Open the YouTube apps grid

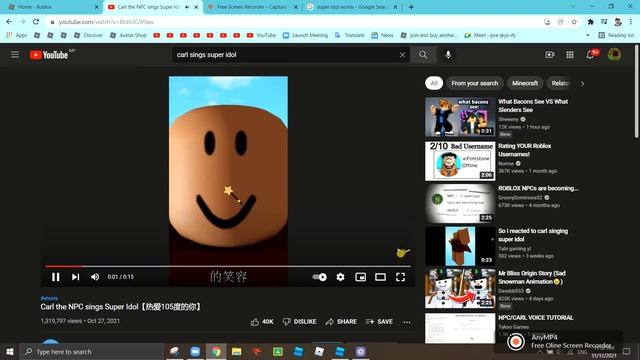pos(570,55)
